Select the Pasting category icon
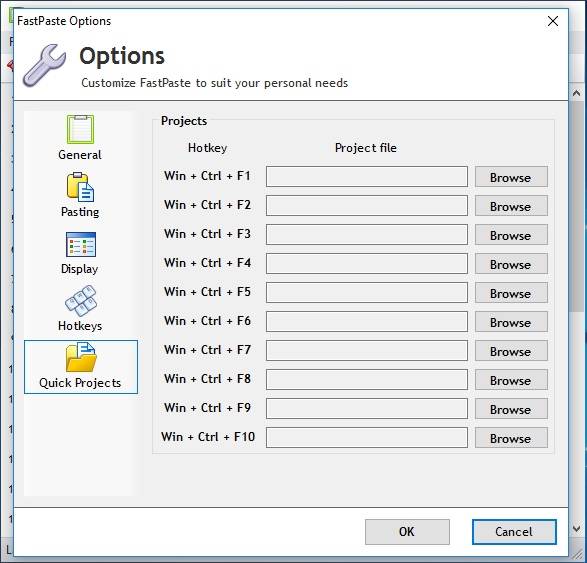The height and width of the screenshot is (563, 587). click(x=80, y=187)
